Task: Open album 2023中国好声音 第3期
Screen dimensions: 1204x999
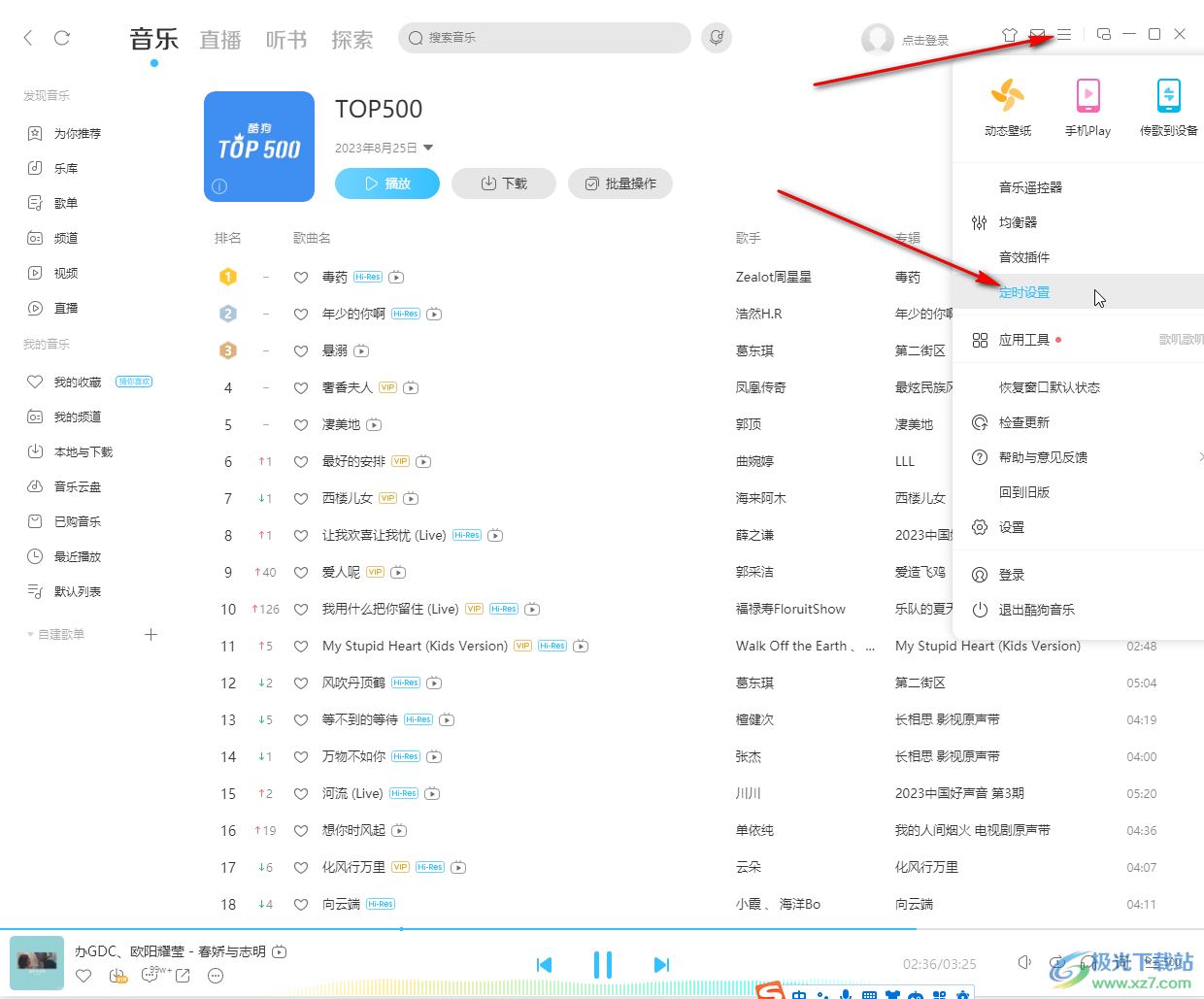Action: tap(959, 794)
